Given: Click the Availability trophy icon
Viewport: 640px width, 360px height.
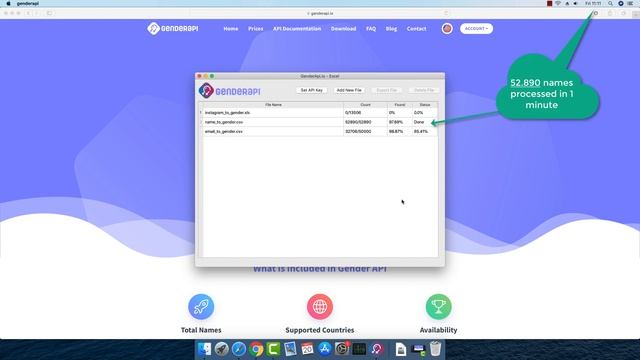Looking at the screenshot, I should (x=438, y=307).
